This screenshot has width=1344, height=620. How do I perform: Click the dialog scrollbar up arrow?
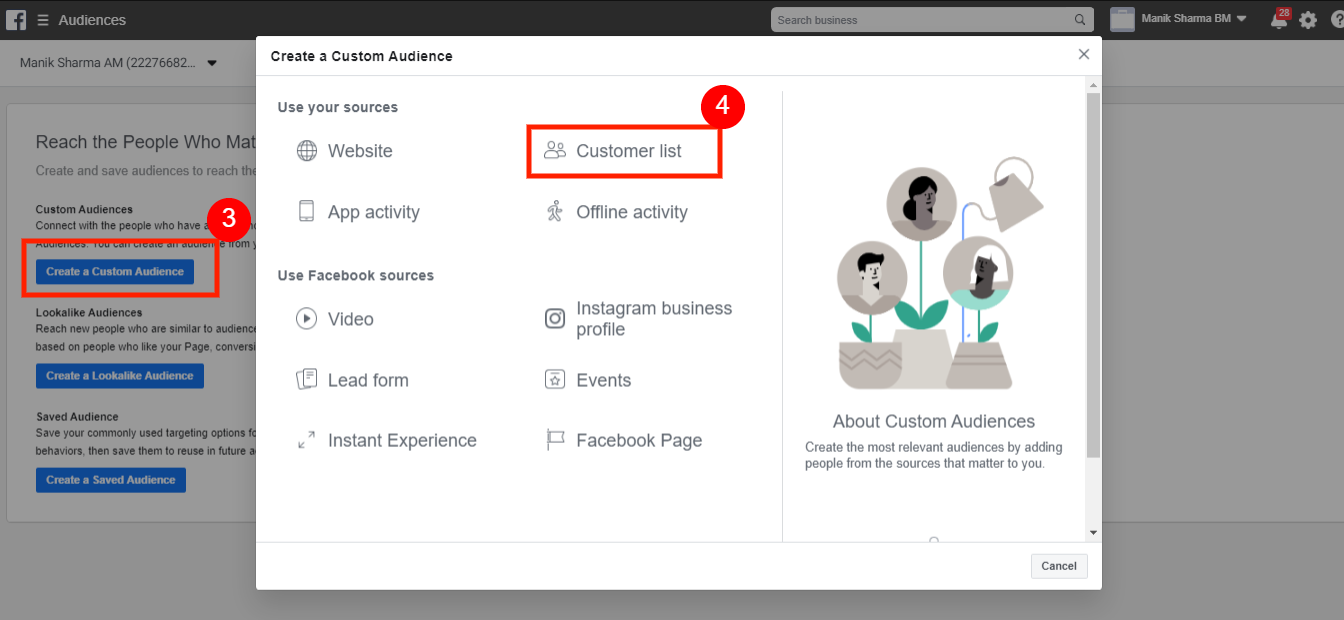pyautogui.click(x=1093, y=86)
